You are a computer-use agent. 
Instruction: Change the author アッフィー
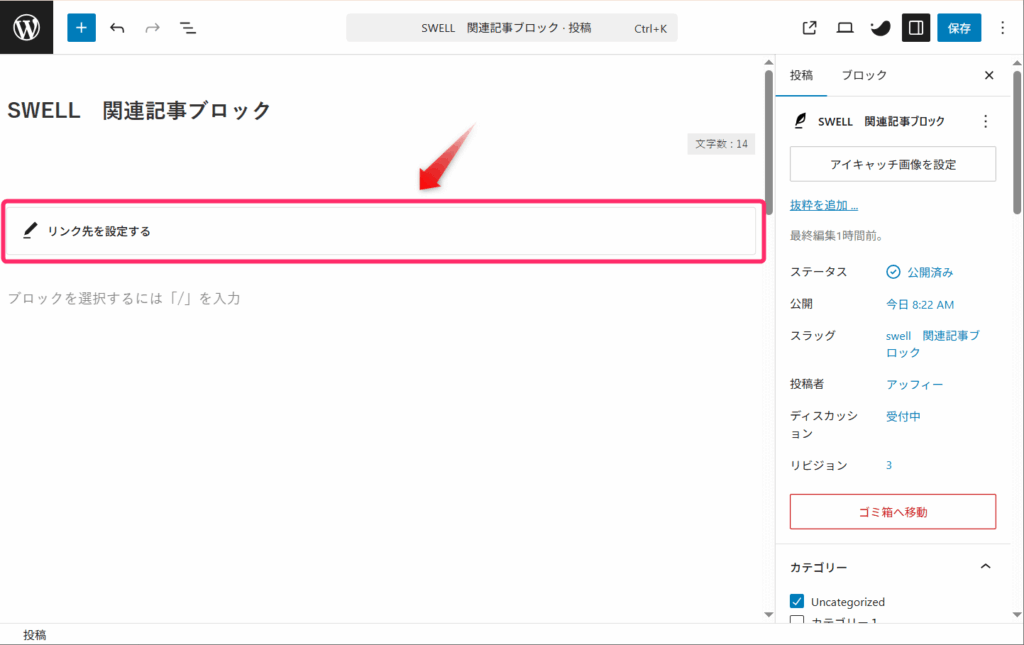pos(914,385)
